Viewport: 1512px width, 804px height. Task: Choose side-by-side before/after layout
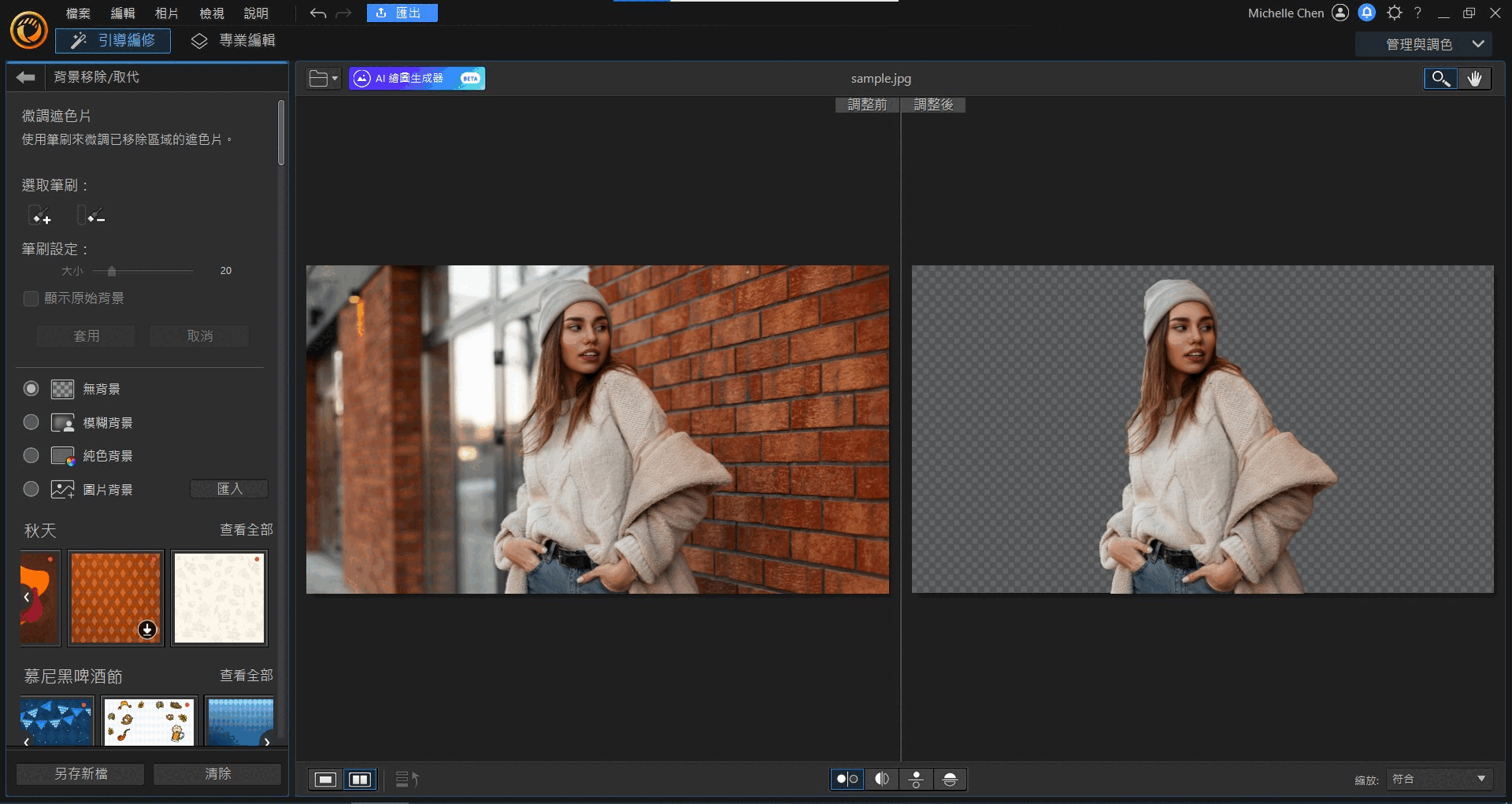point(847,779)
